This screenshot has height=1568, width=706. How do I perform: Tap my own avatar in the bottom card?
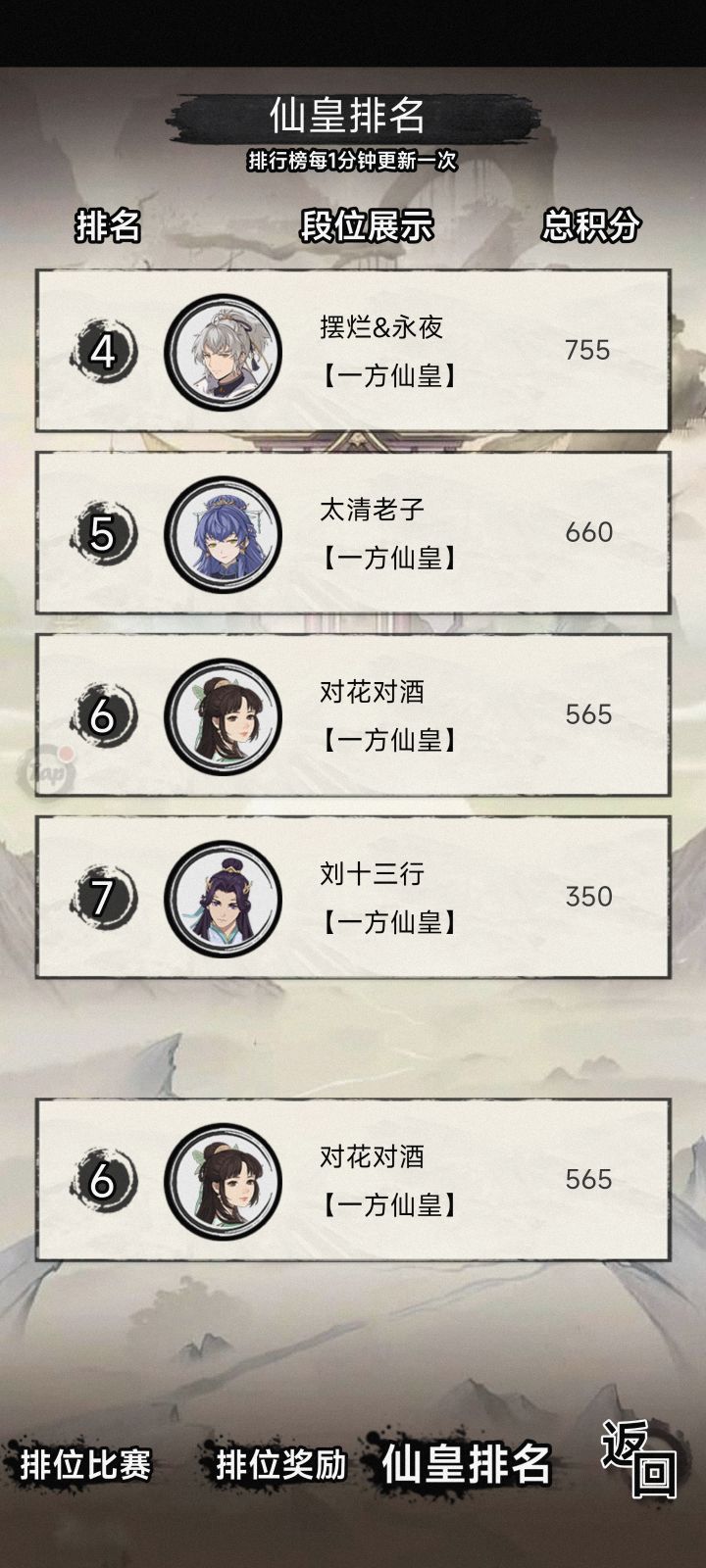pos(223,1180)
